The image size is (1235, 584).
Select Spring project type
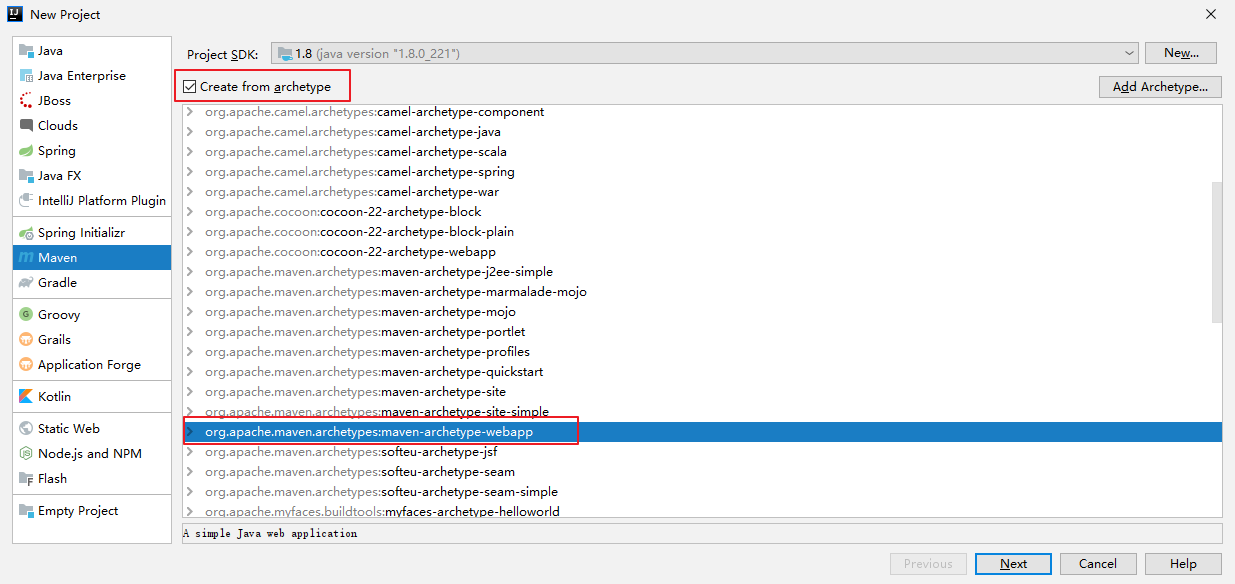[92, 151]
